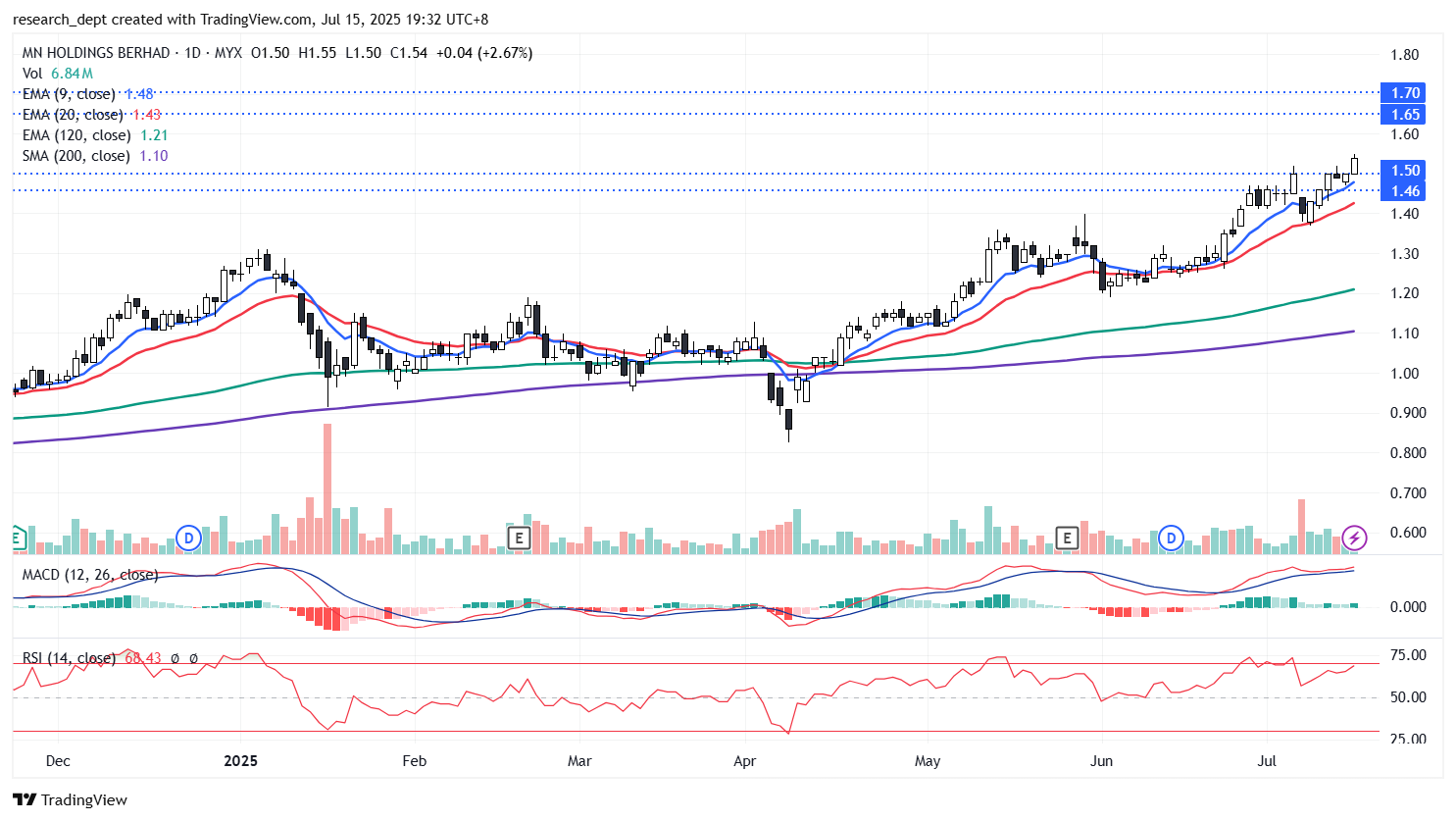Click the Feb label on time axis
Screen dimensions: 1456x821
pyautogui.click(x=415, y=761)
